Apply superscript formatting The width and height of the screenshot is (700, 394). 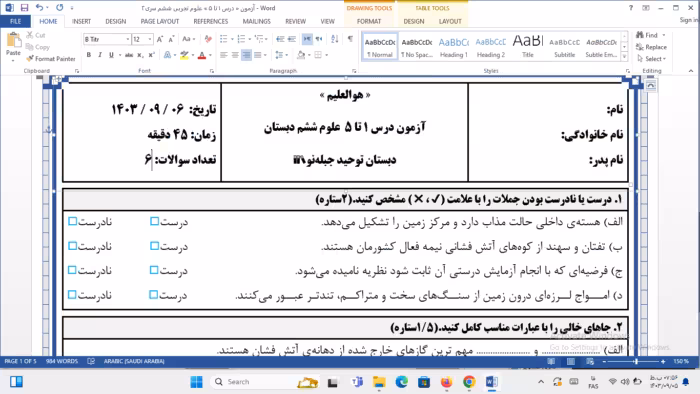(x=151, y=55)
